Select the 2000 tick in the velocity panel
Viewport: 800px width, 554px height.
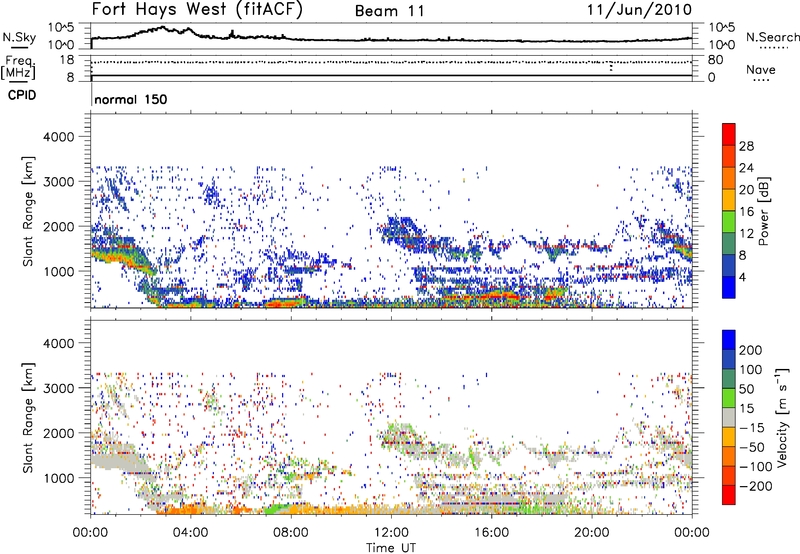coord(58,433)
